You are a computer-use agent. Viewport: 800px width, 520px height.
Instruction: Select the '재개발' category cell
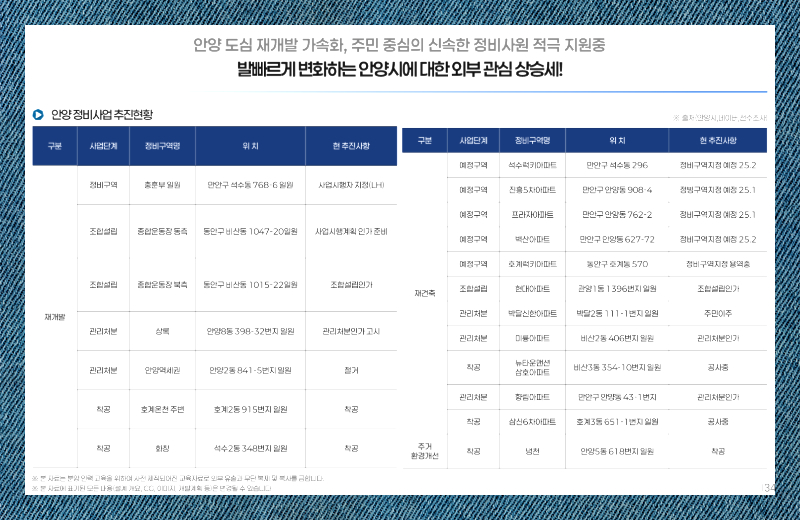(55, 317)
